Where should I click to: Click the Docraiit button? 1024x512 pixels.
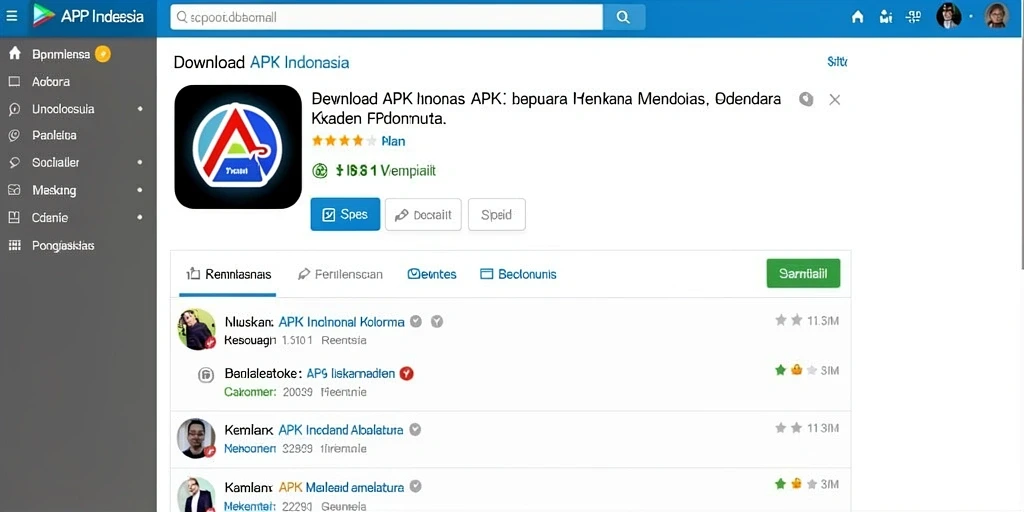(423, 214)
